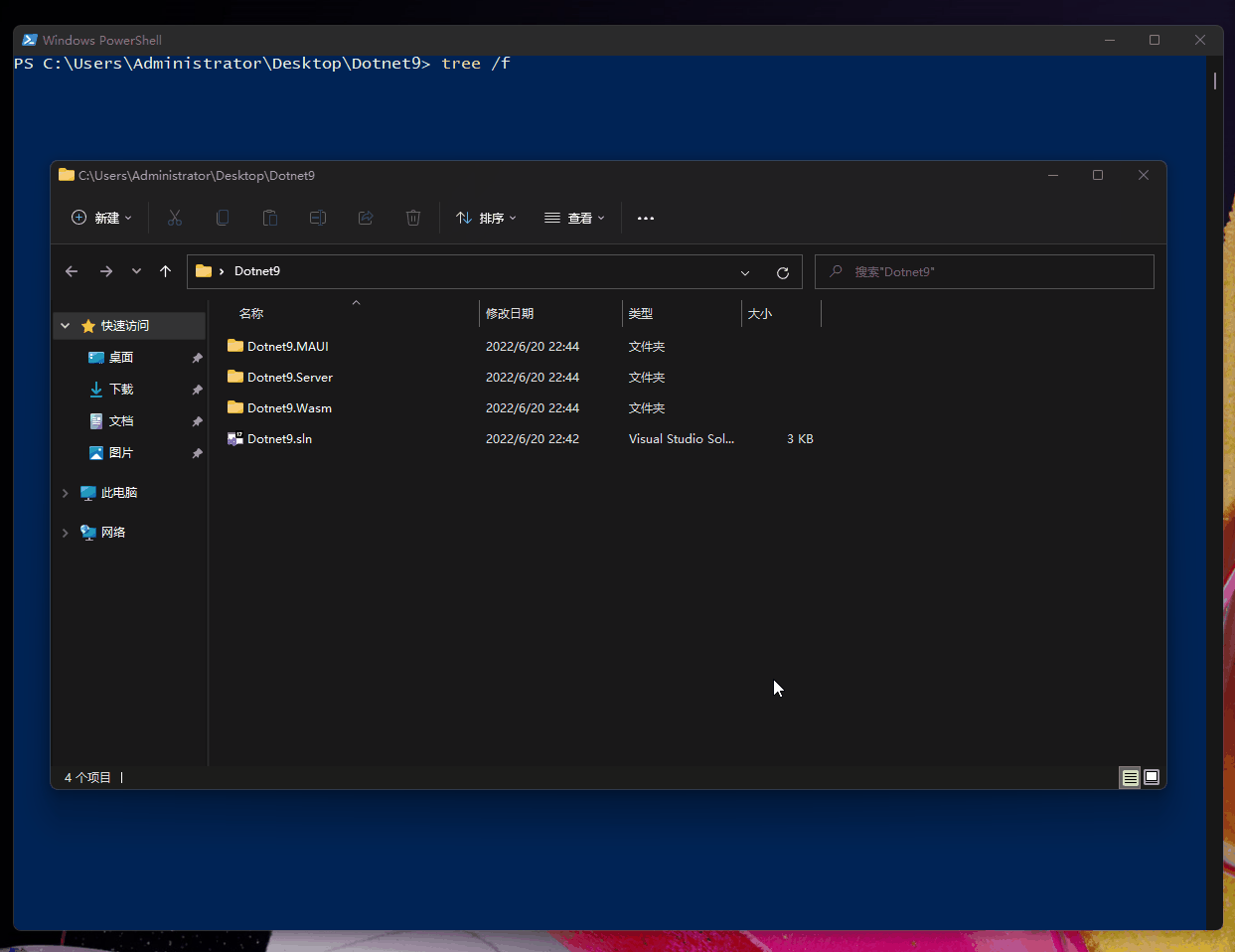Select 快速访问 in navigation pane
This screenshot has height=952, width=1235.
click(x=125, y=326)
